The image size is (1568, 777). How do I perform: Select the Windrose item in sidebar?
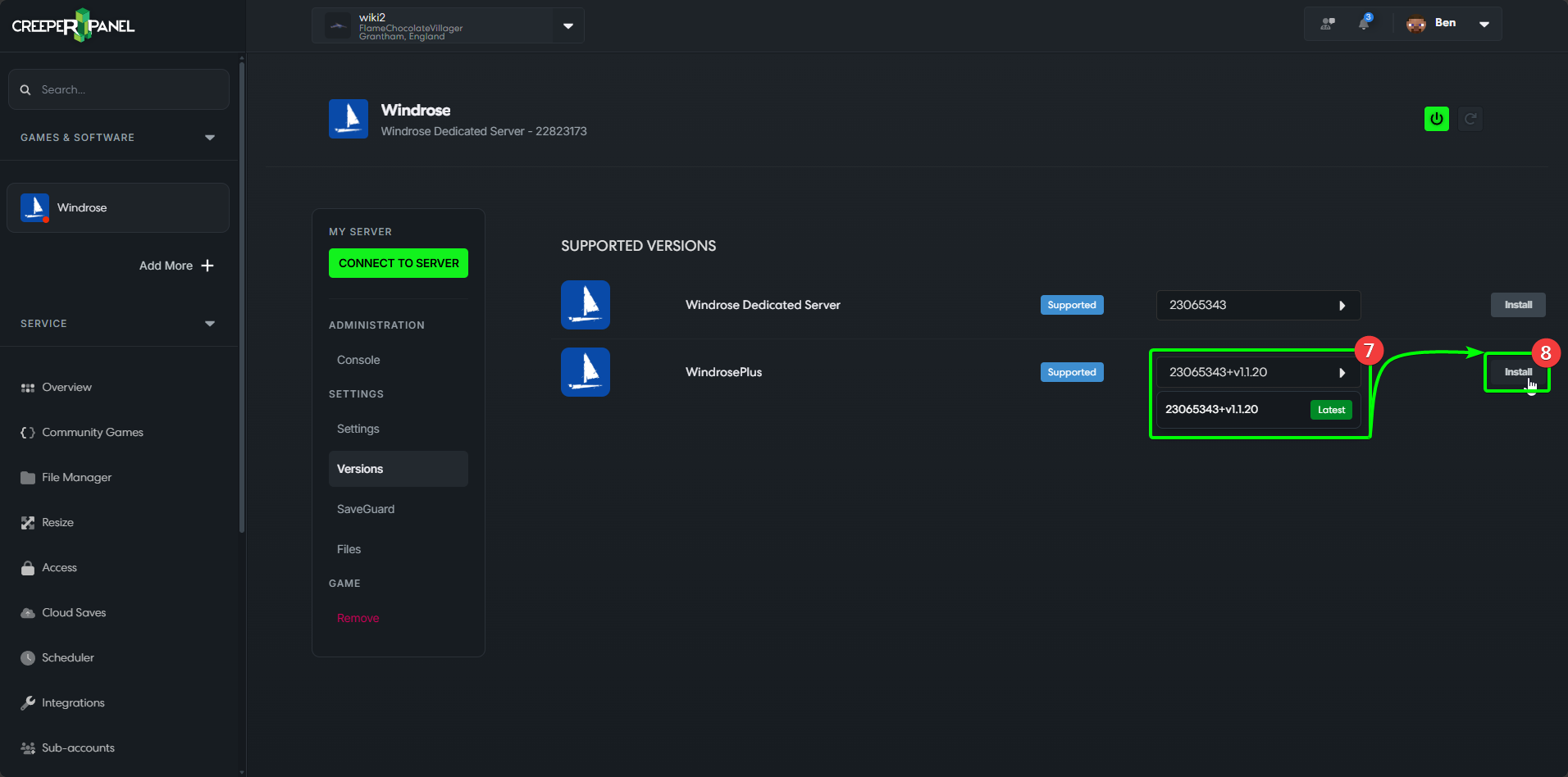(118, 207)
